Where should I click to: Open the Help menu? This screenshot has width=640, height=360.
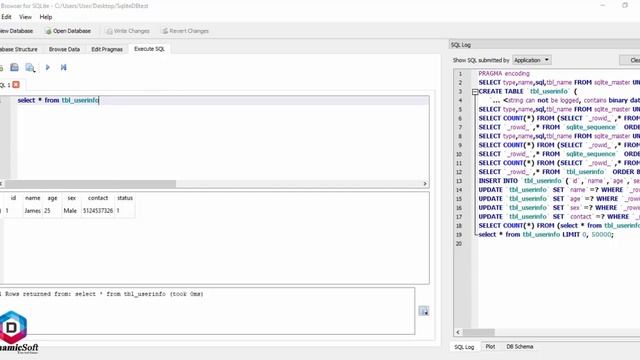coord(46,17)
